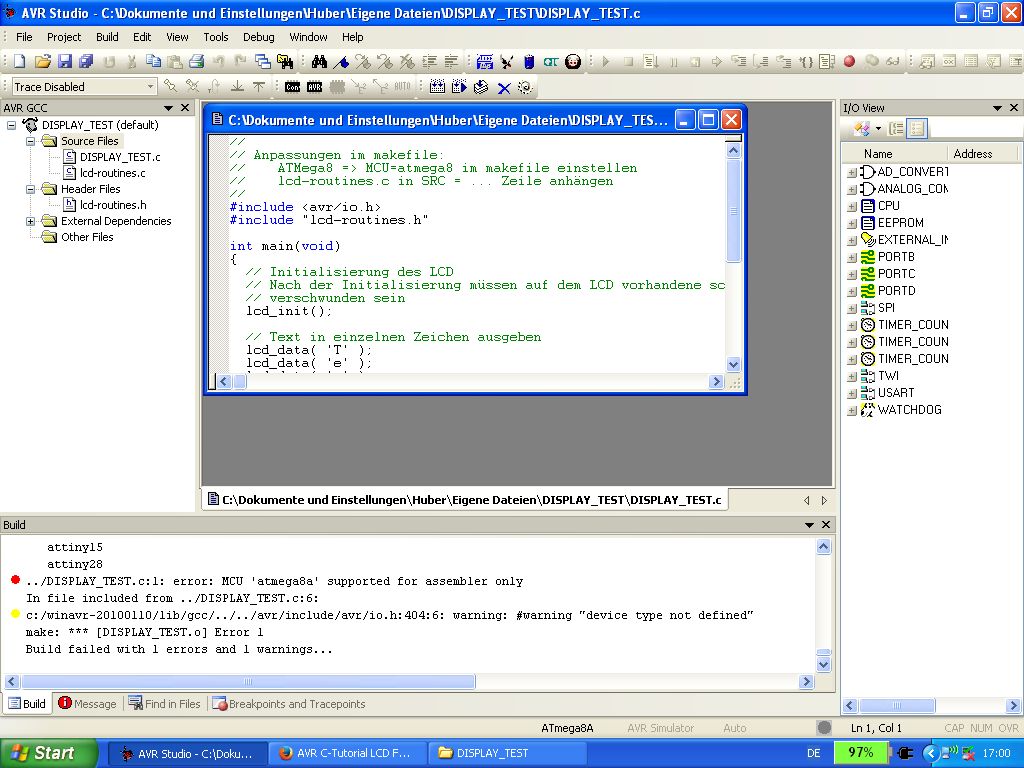This screenshot has width=1024, height=768.
Task: Switch to the Find in Files tab
Action: (x=165, y=704)
